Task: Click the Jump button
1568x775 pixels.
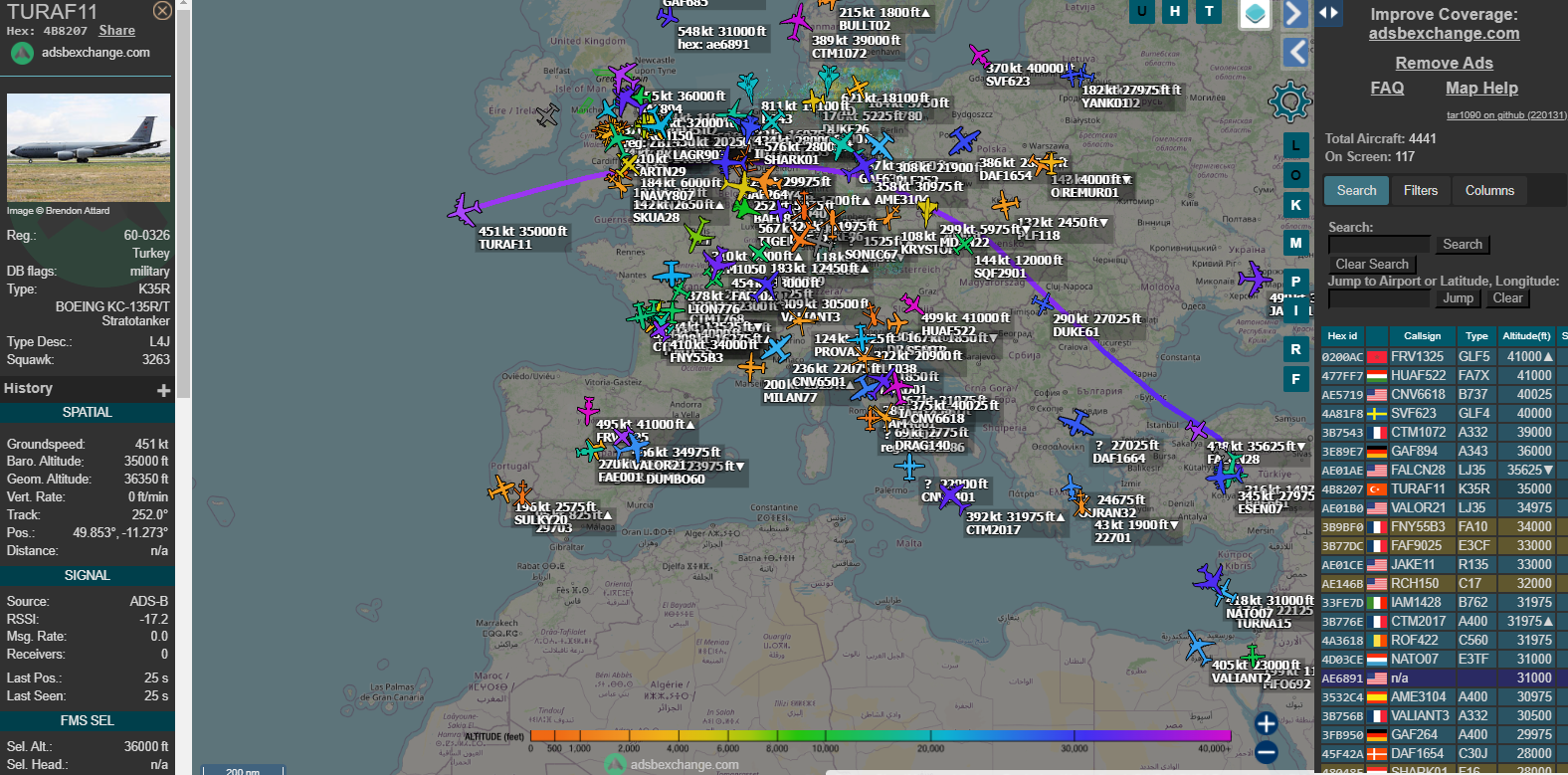Action: pos(1458,298)
